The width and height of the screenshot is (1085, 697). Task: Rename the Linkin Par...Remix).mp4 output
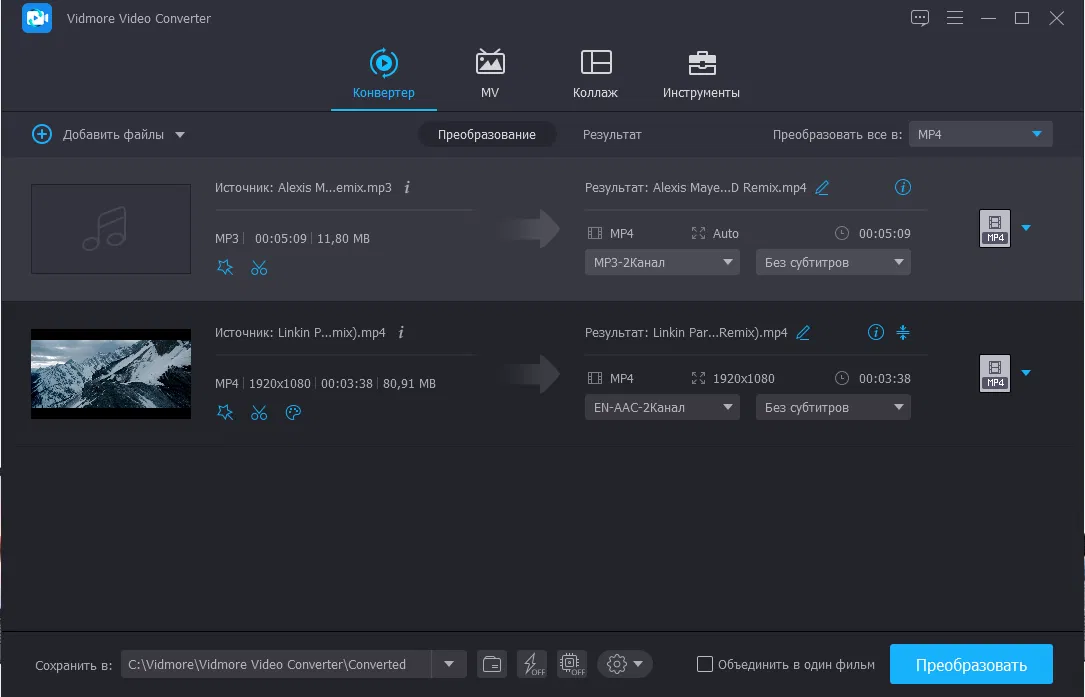click(x=803, y=333)
